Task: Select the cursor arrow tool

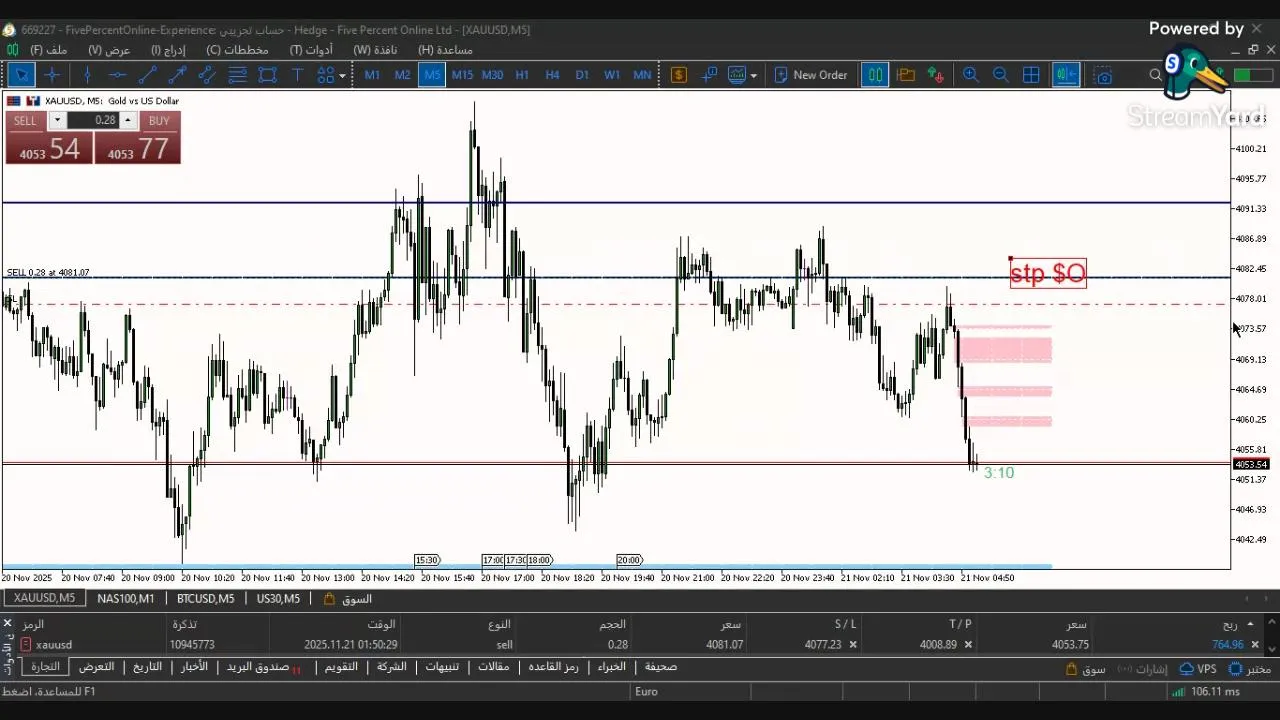Action: (x=22, y=75)
